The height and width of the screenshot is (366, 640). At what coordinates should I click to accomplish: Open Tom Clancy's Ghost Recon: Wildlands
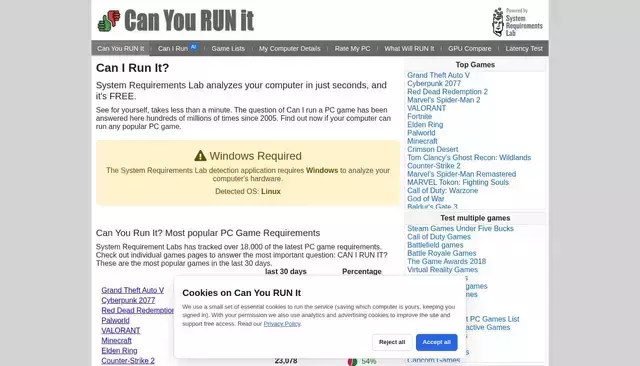point(469,157)
